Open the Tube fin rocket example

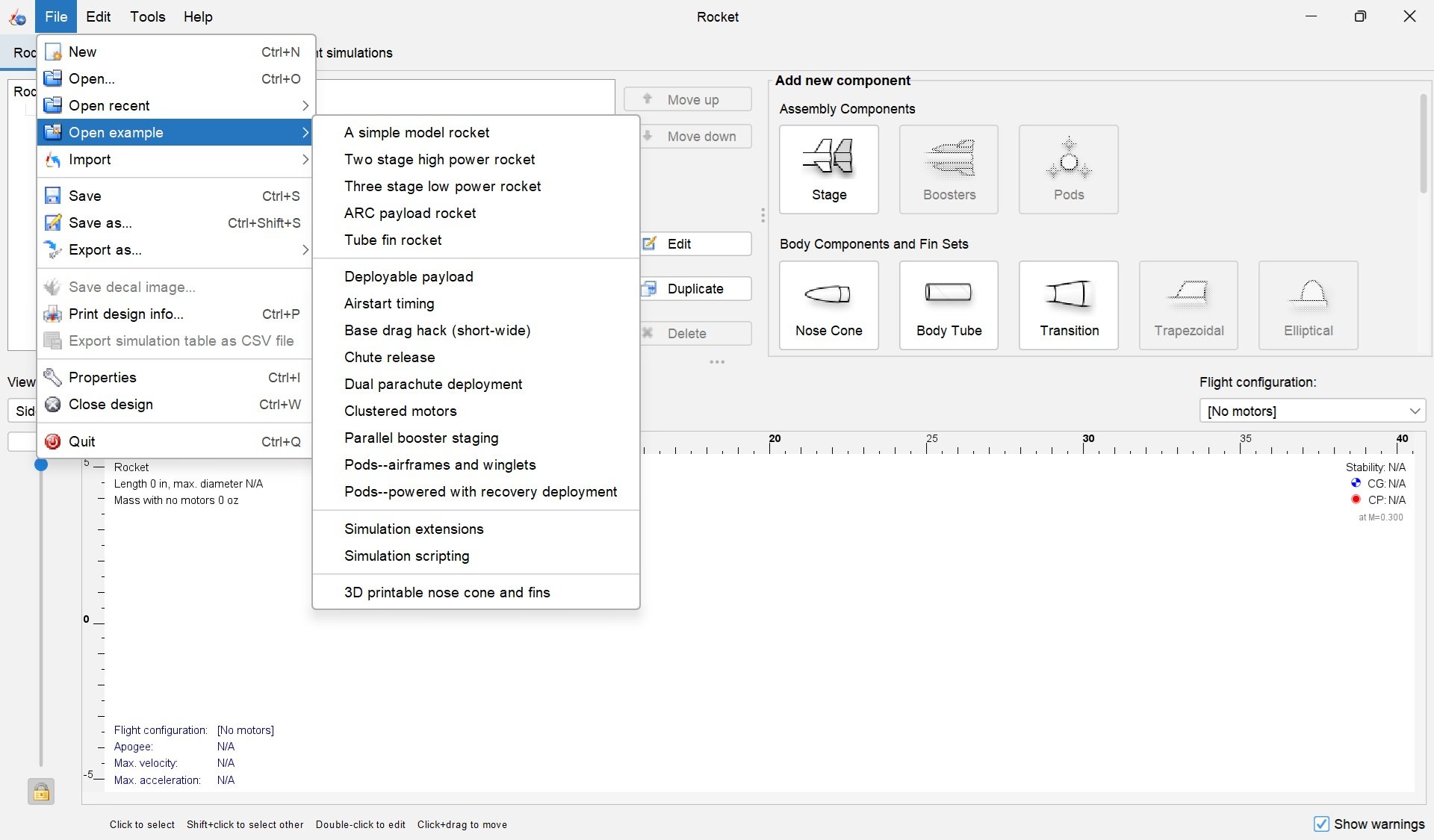tap(476, 240)
